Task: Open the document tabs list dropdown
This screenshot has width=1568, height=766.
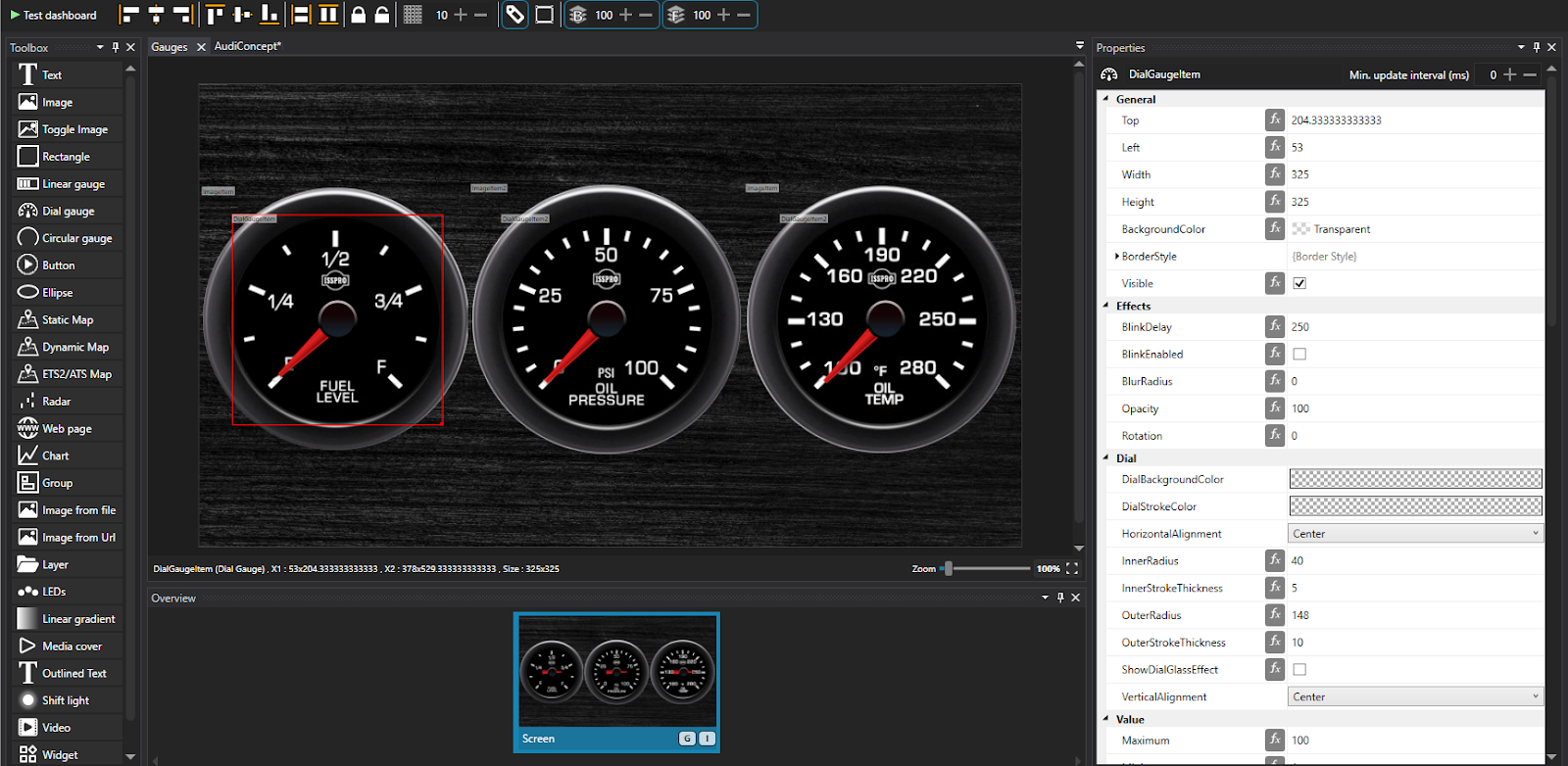Action: 1079,45
